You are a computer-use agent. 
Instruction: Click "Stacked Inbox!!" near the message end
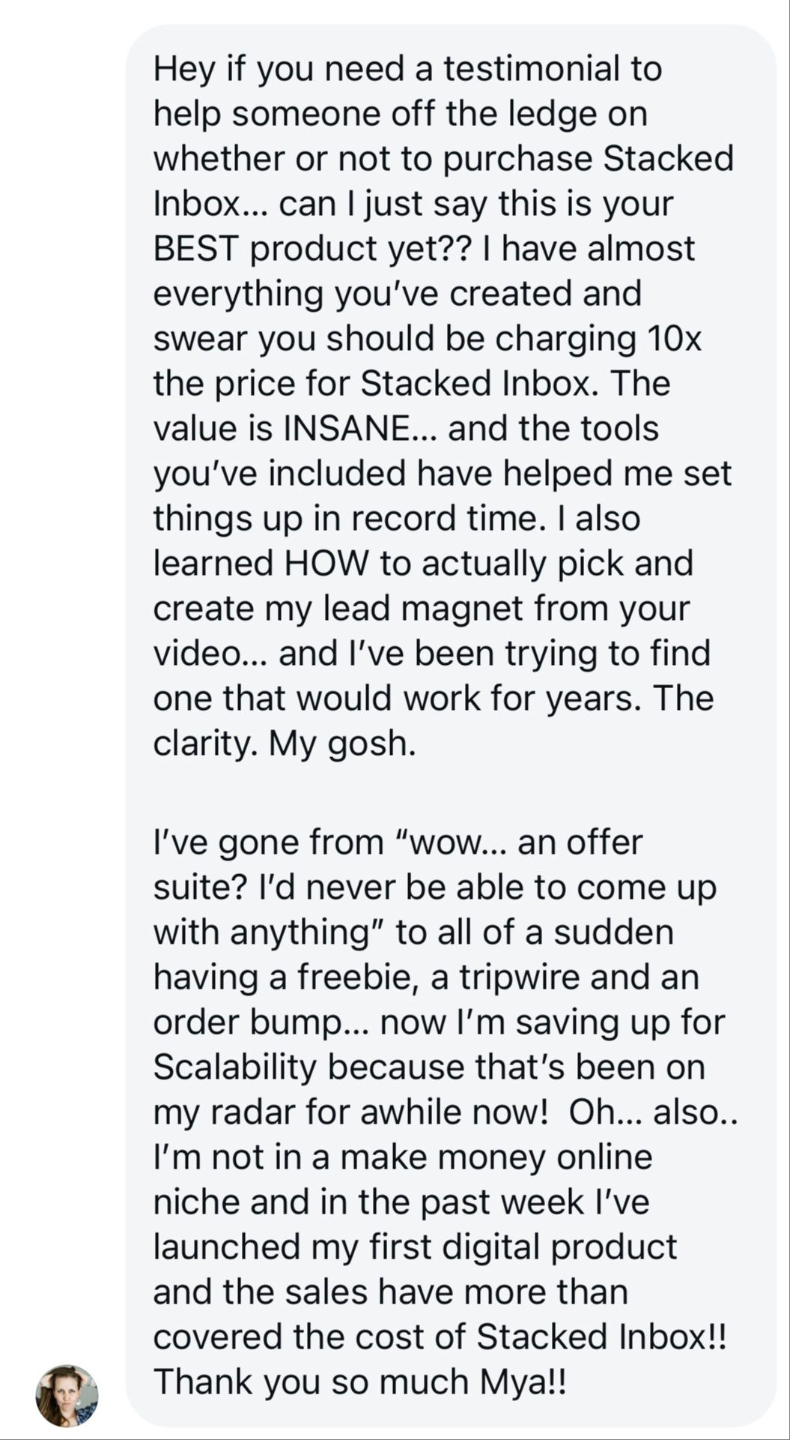coord(600,1338)
